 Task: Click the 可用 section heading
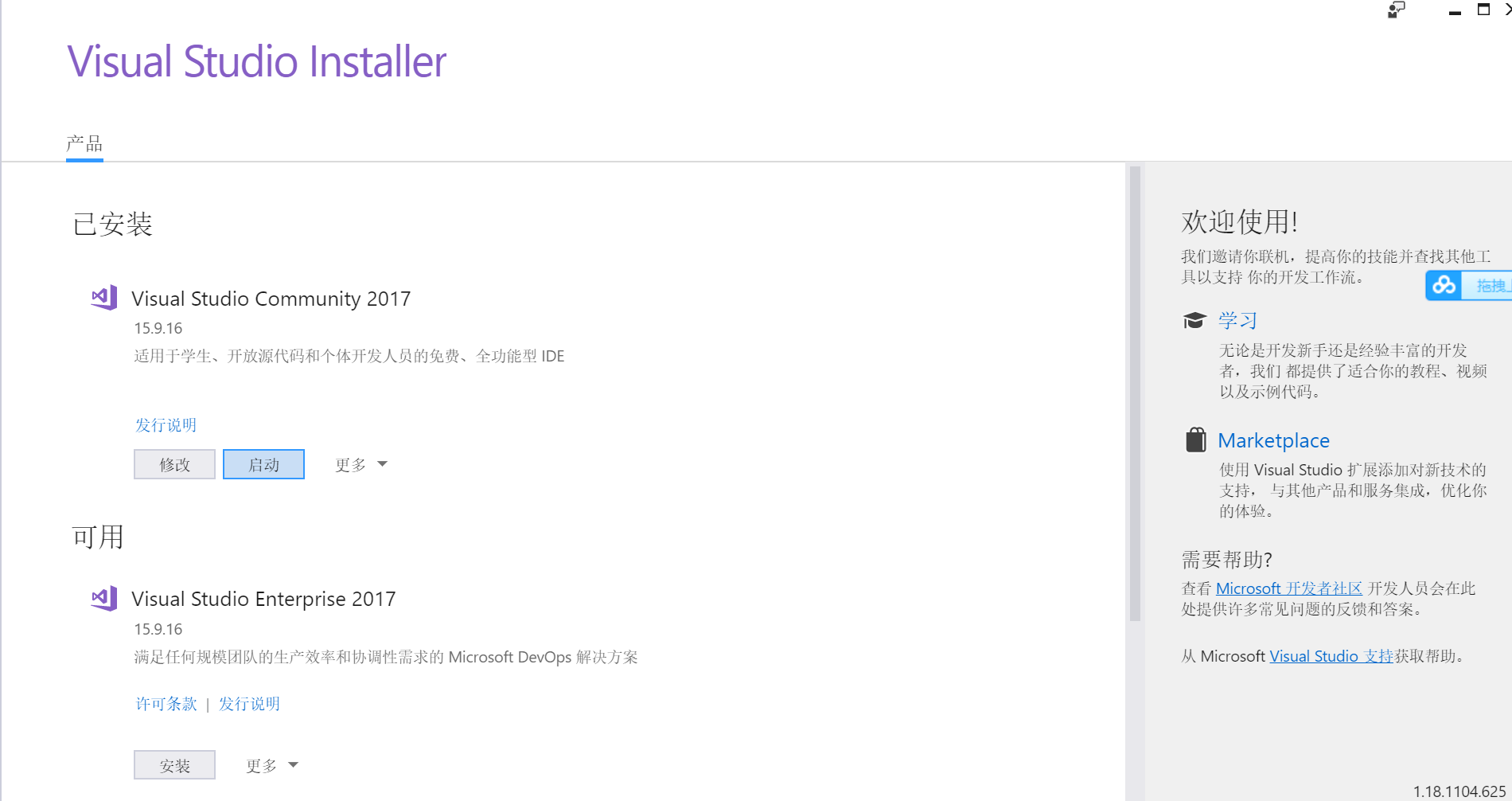pyautogui.click(x=98, y=537)
